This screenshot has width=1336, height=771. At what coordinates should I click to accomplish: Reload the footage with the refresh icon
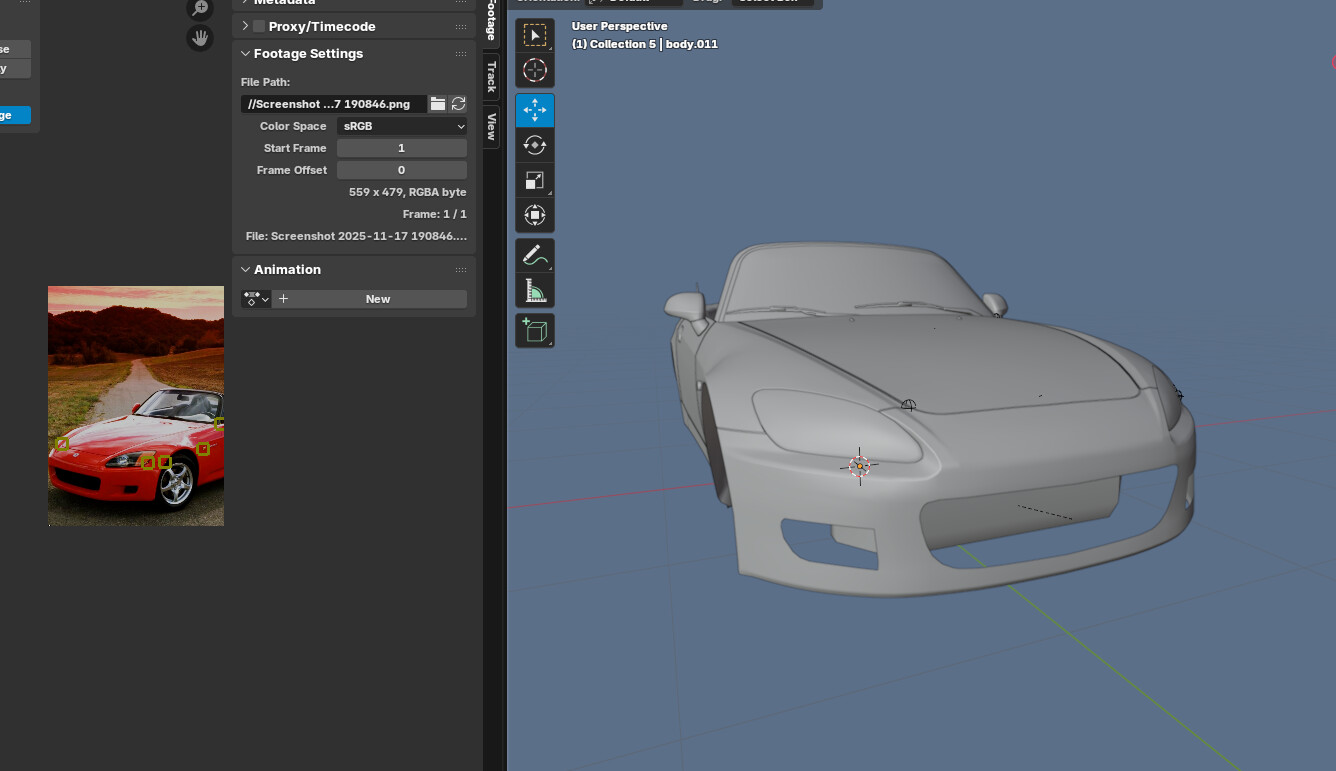459,104
